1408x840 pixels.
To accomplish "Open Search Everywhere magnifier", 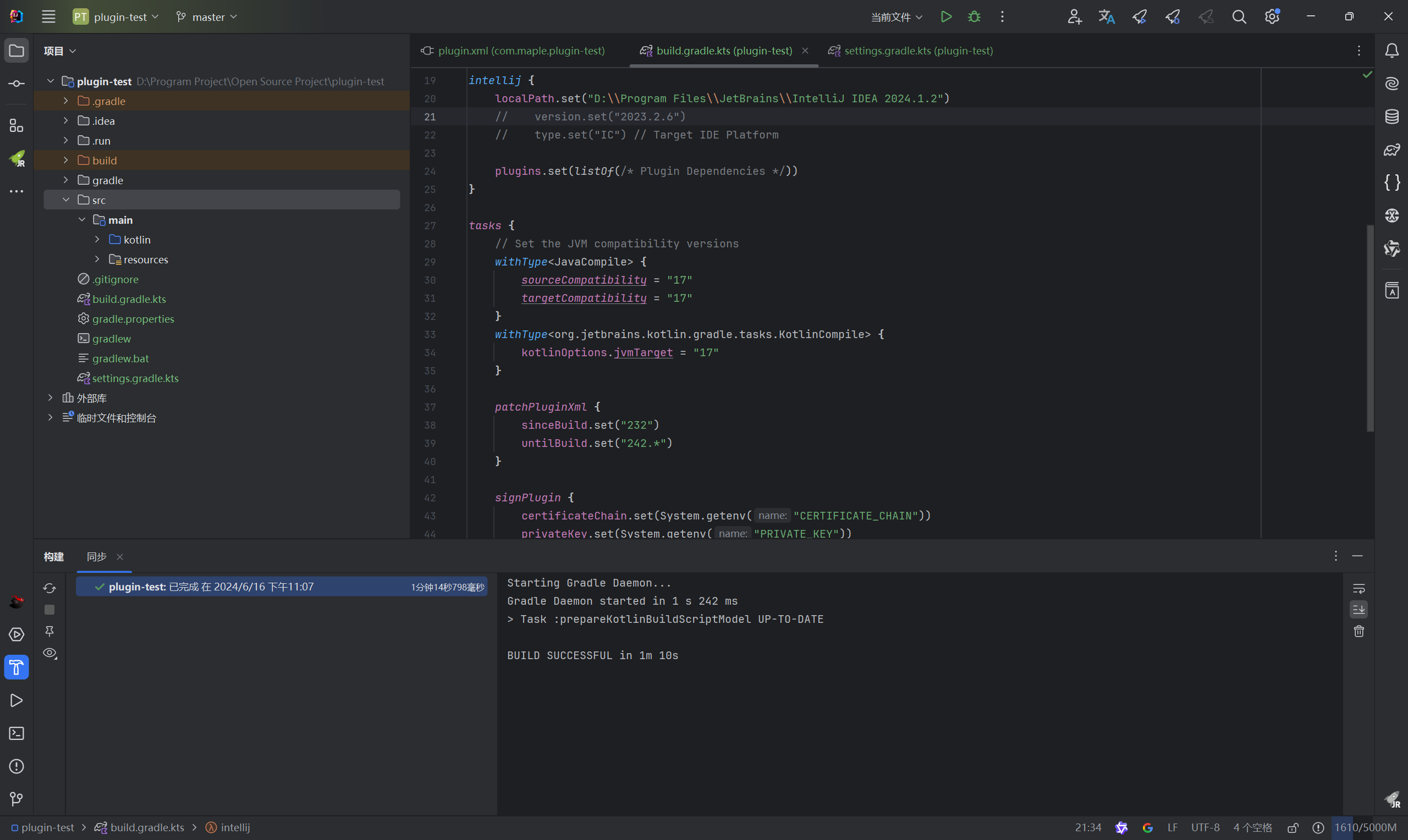I will (1239, 16).
